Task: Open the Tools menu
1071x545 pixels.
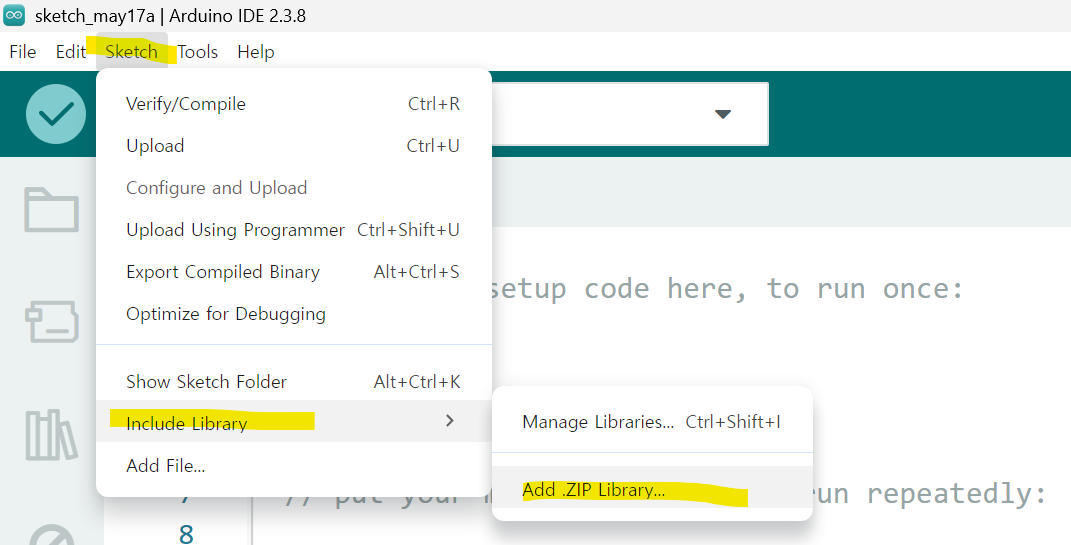Action: (197, 52)
